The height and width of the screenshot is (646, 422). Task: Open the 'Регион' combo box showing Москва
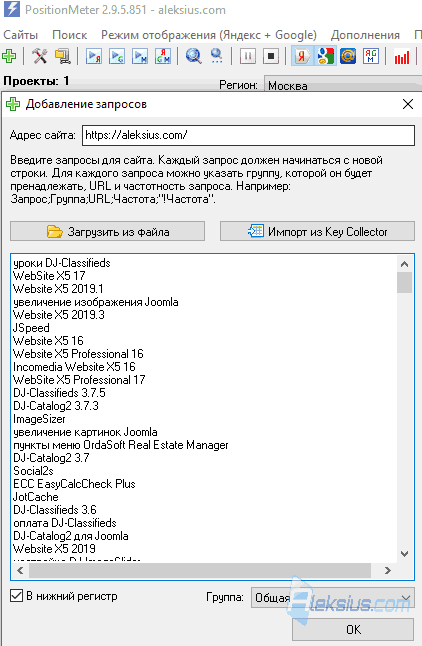pyautogui.click(x=343, y=85)
